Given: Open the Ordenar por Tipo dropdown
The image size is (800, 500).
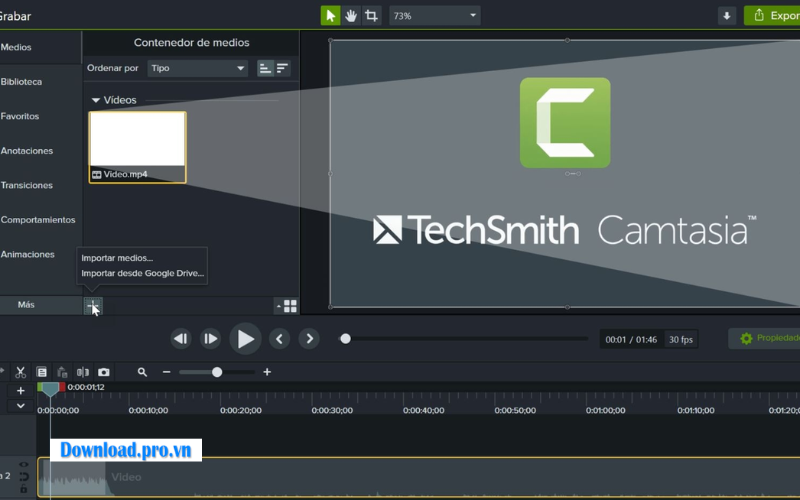Looking at the screenshot, I should tap(197, 68).
